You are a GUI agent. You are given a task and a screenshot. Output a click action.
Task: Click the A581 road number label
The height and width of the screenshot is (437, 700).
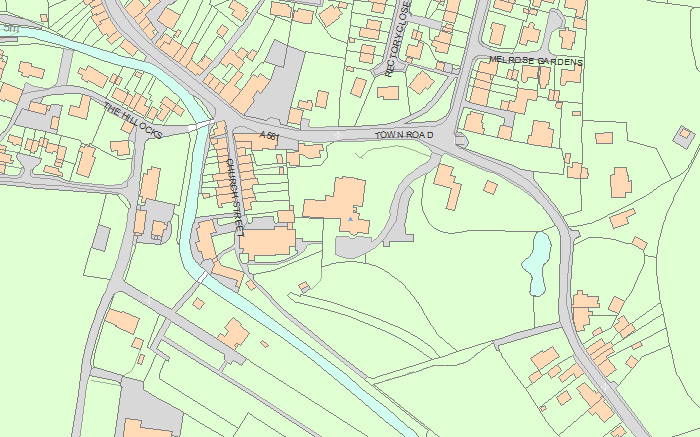[269, 135]
